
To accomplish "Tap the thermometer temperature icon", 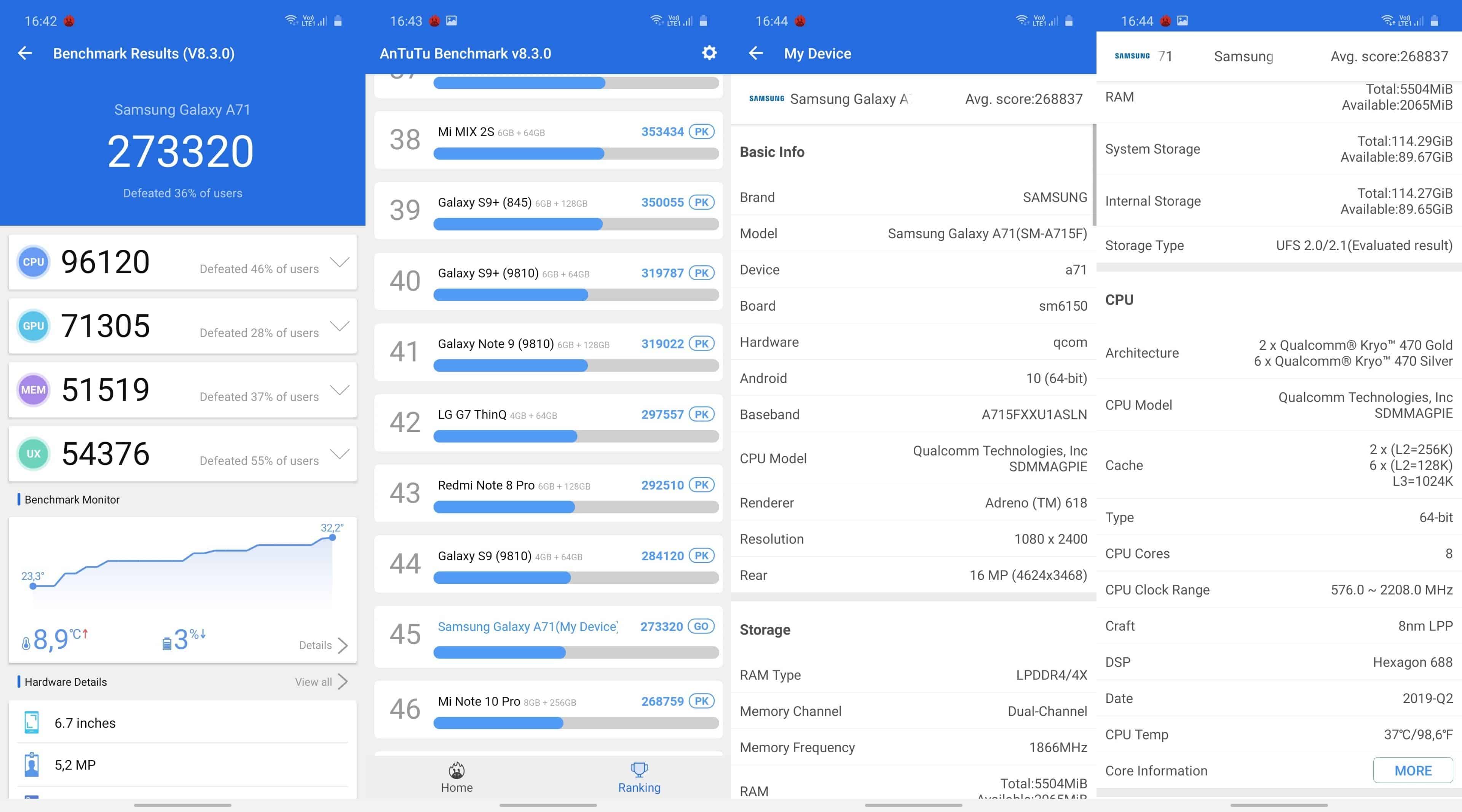I will tap(26, 643).
